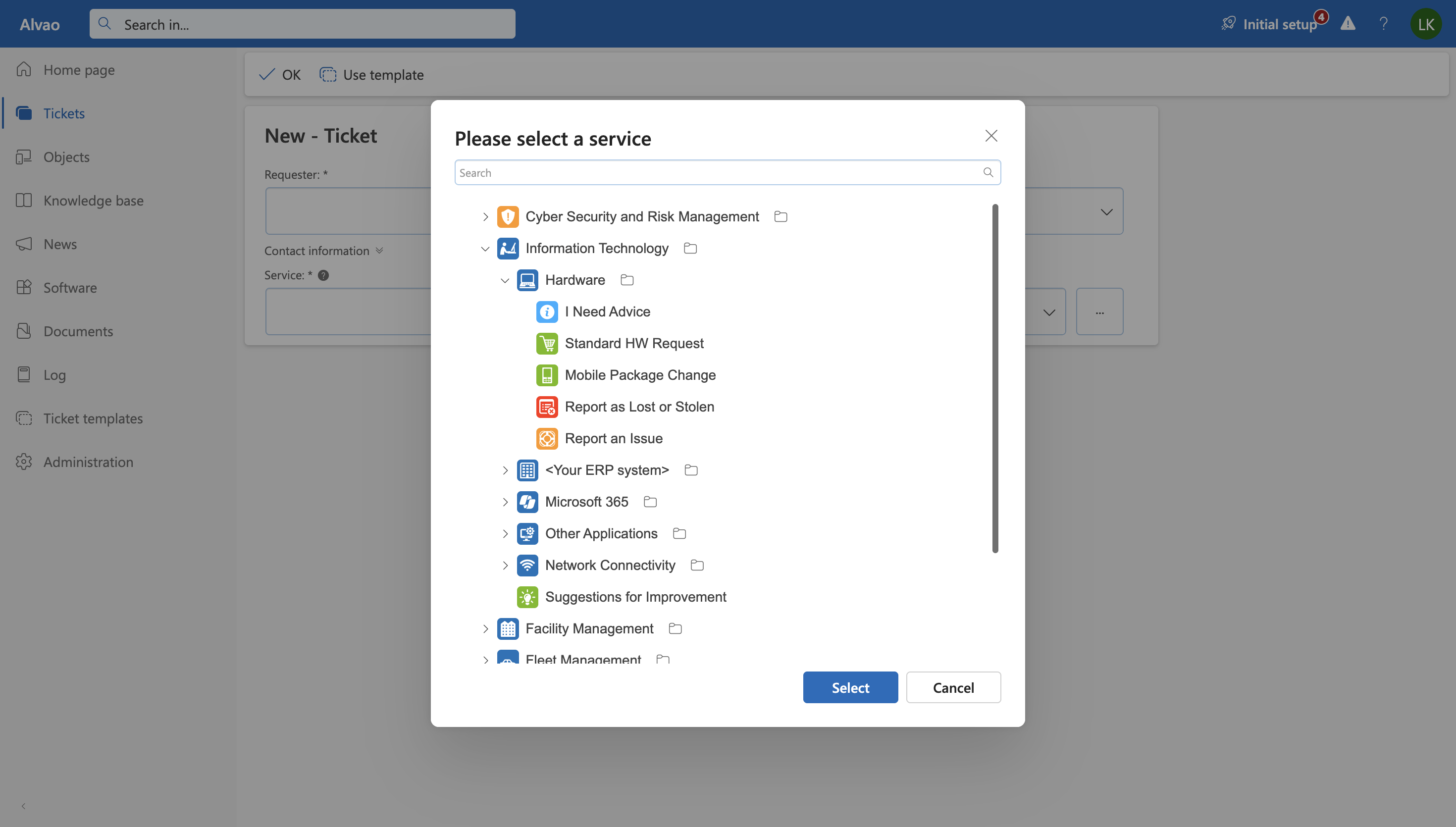Click the I Need Advice info icon
Screen dimensions: 1456x827
pyautogui.click(x=547, y=311)
